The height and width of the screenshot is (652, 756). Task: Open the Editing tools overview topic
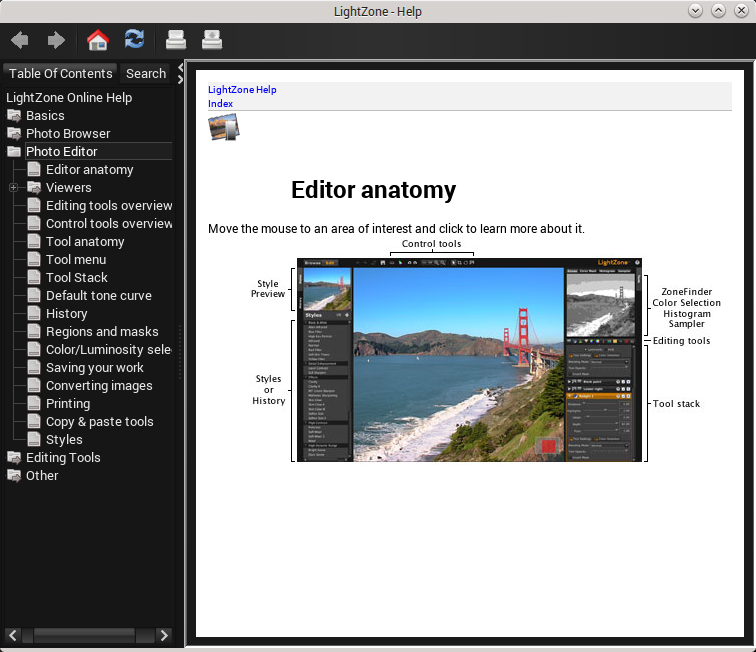pyautogui.click(x=109, y=205)
